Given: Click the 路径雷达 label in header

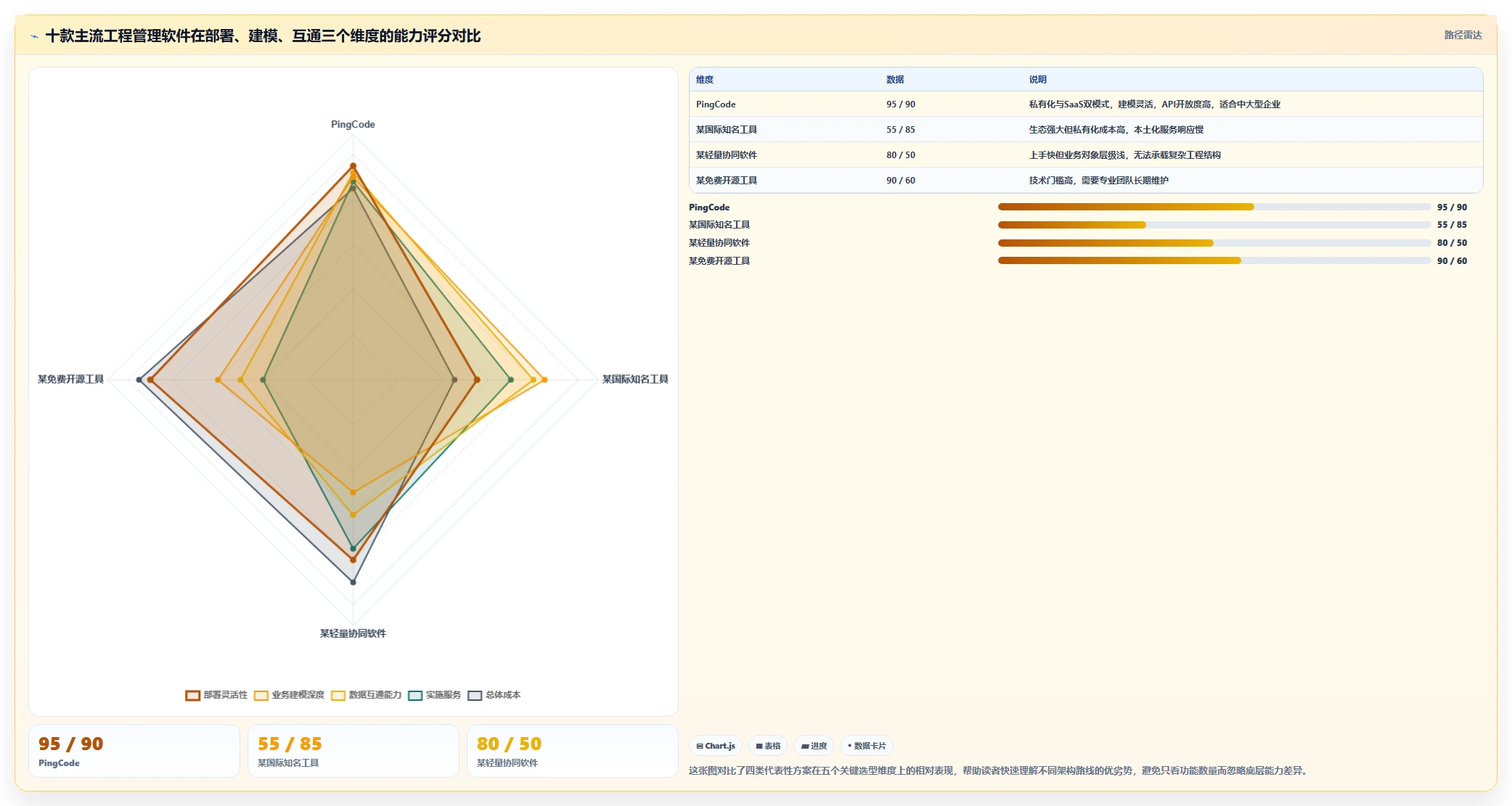Looking at the screenshot, I should pos(1463,35).
